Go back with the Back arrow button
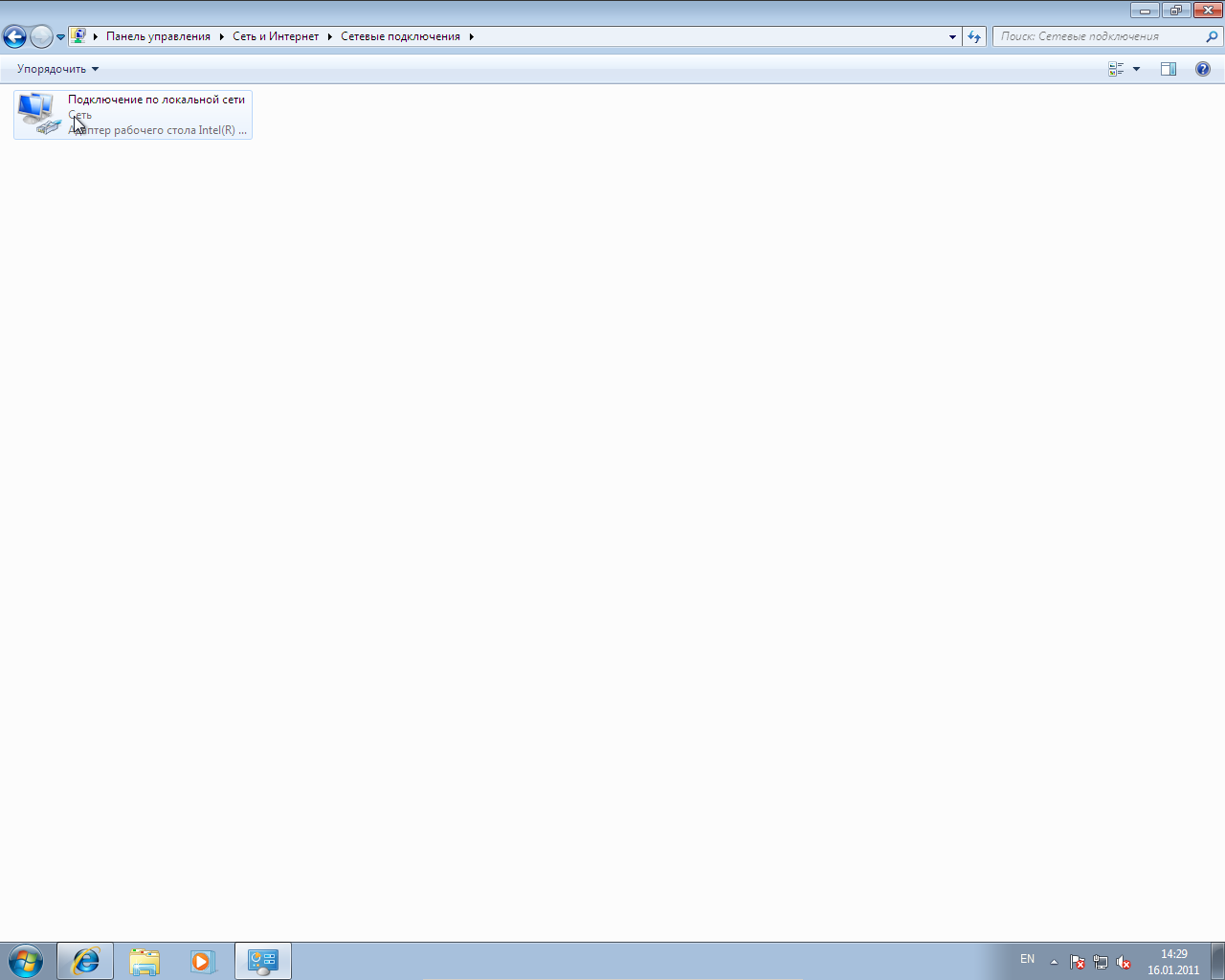1225x980 pixels. [x=14, y=36]
